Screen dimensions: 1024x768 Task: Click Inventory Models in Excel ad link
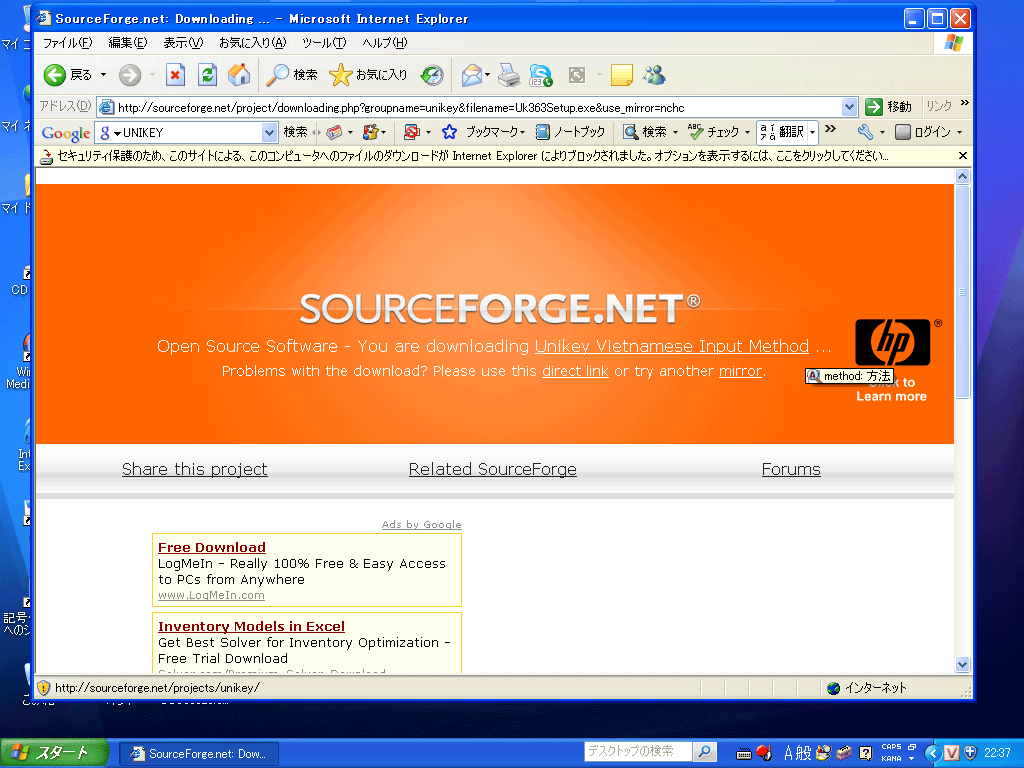pos(251,626)
